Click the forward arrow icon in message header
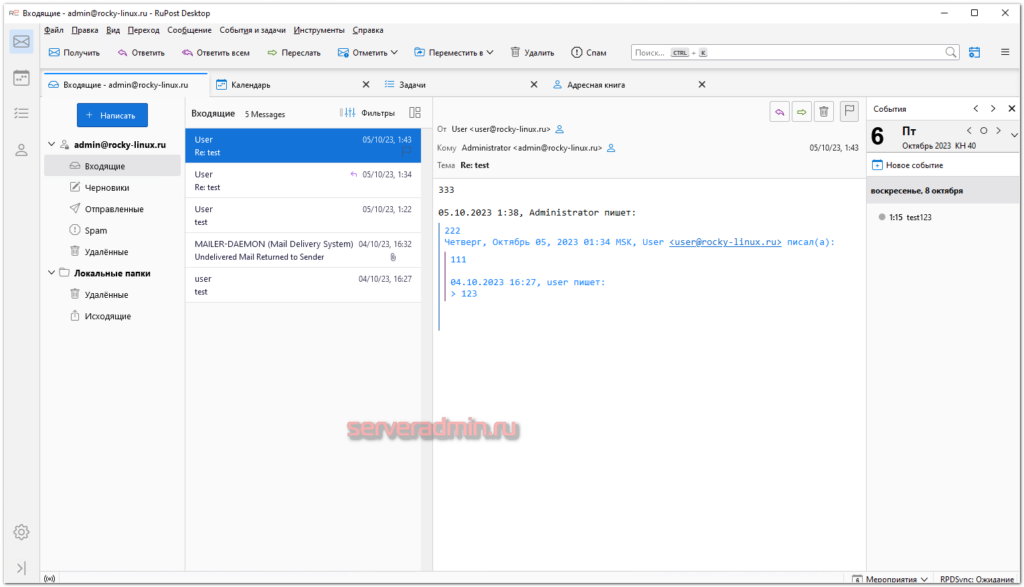Screen dimensions: 1024x587 pos(801,112)
